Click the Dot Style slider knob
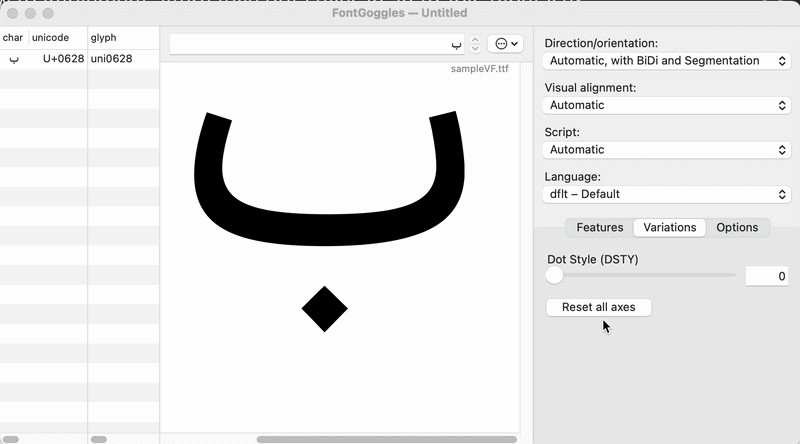Image resolution: width=800 pixels, height=444 pixels. click(x=554, y=276)
